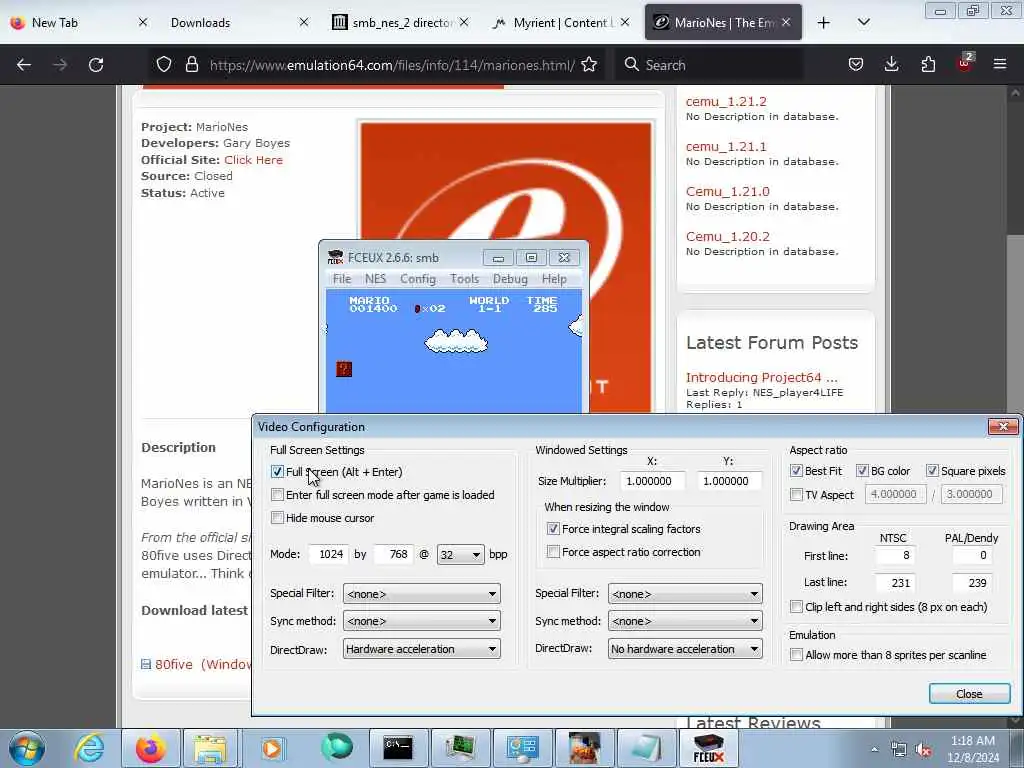Open FCEUX Debug menu
The height and width of the screenshot is (768, 1024).
tap(510, 279)
